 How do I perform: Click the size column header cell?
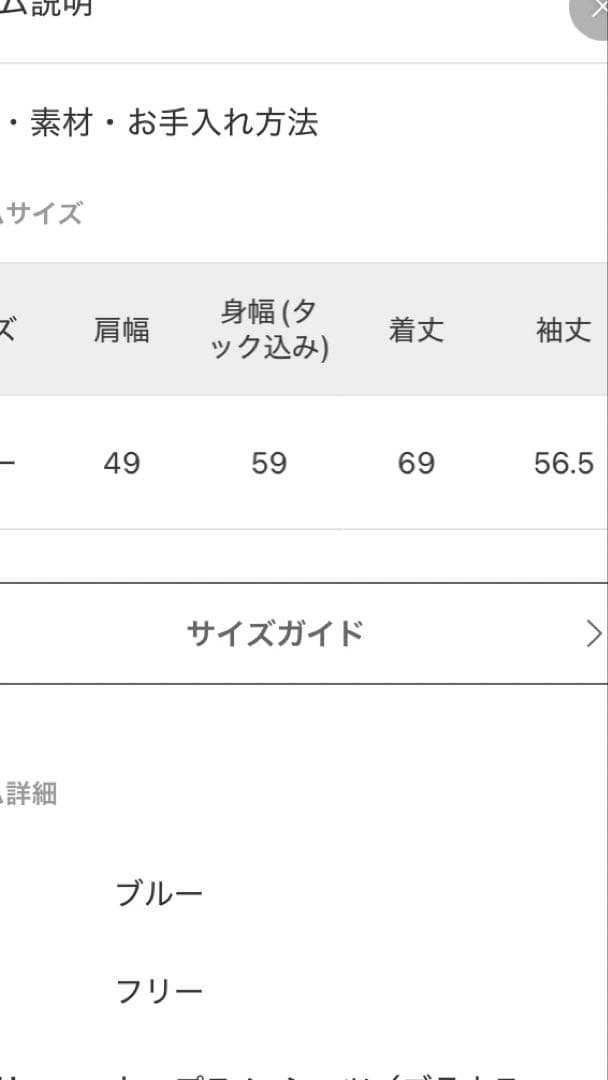click(8, 330)
